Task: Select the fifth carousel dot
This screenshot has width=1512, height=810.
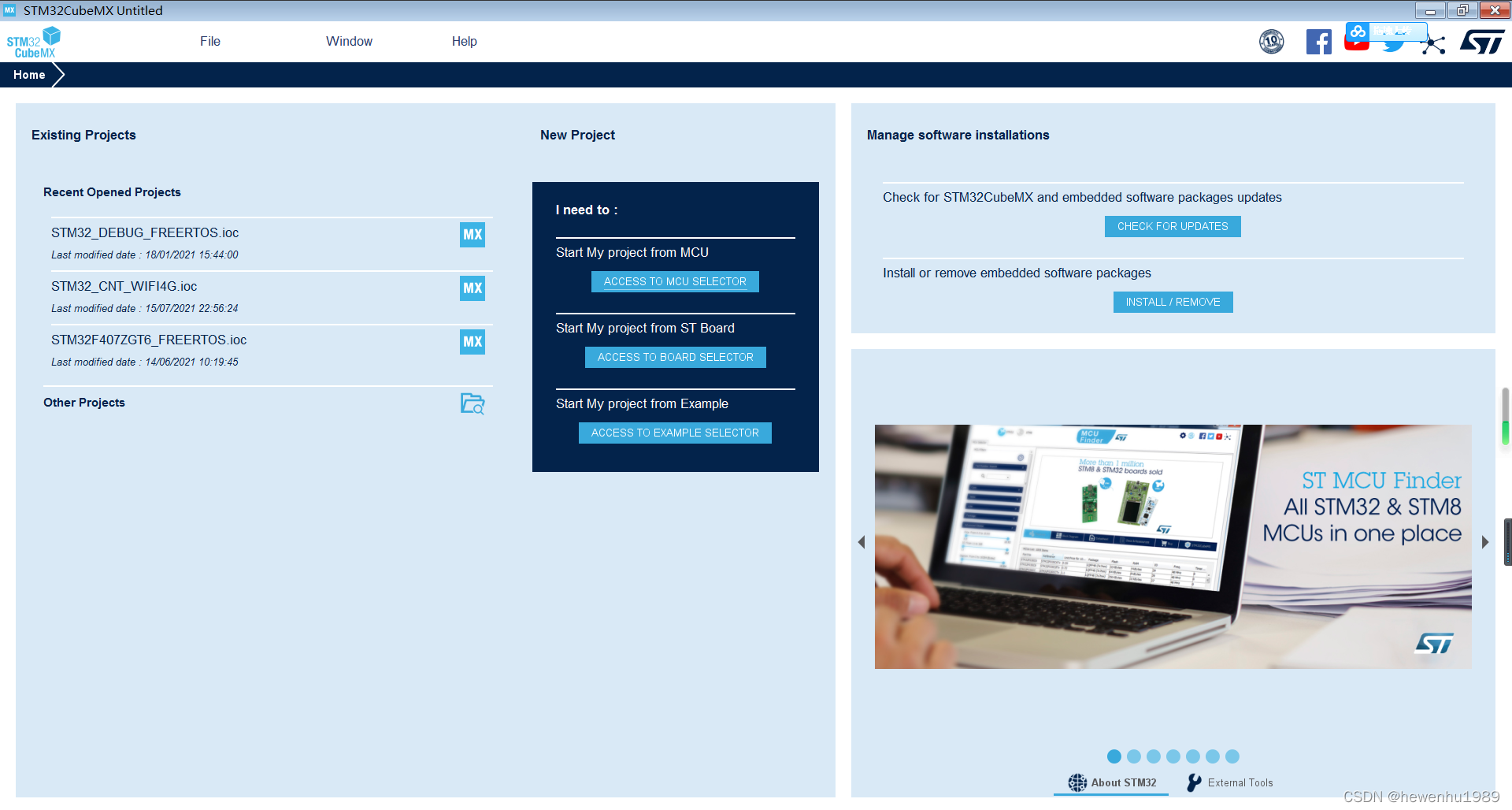Action: (1193, 756)
